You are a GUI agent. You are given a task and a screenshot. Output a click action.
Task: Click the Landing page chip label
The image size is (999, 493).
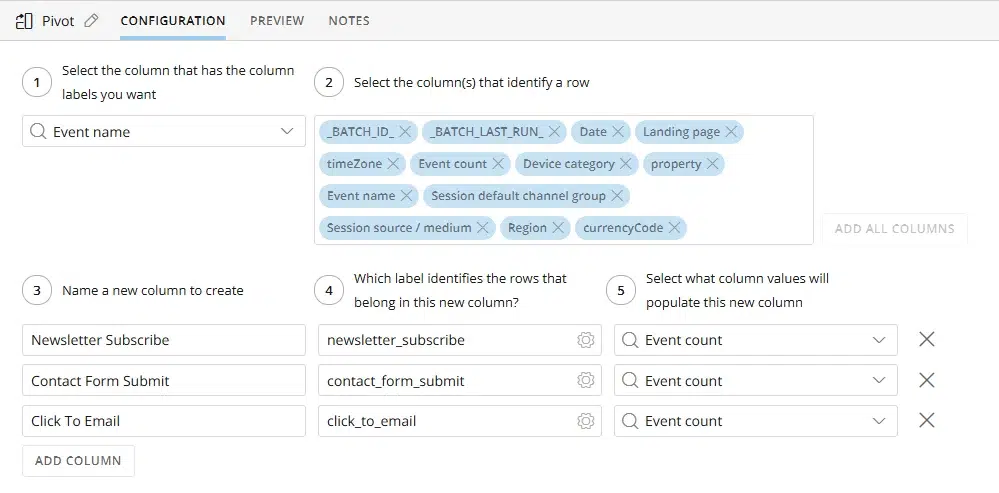point(681,132)
